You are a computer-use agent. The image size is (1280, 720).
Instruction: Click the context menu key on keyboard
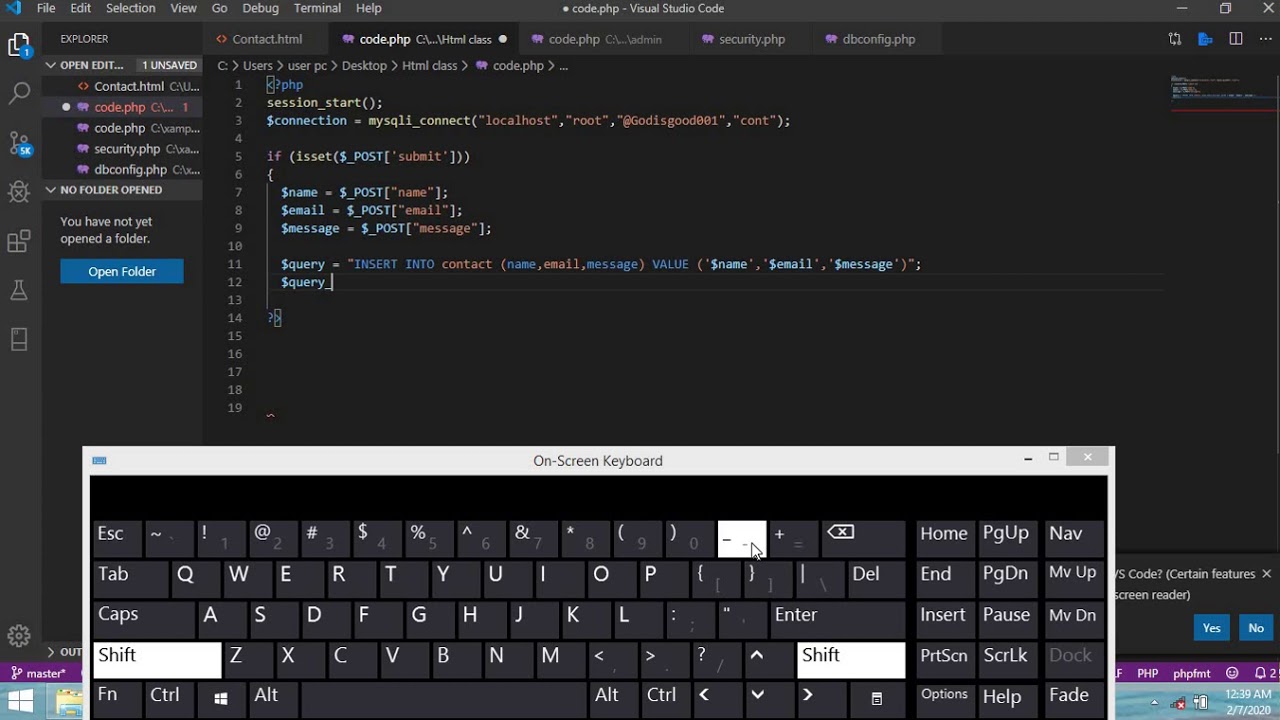tap(877, 698)
